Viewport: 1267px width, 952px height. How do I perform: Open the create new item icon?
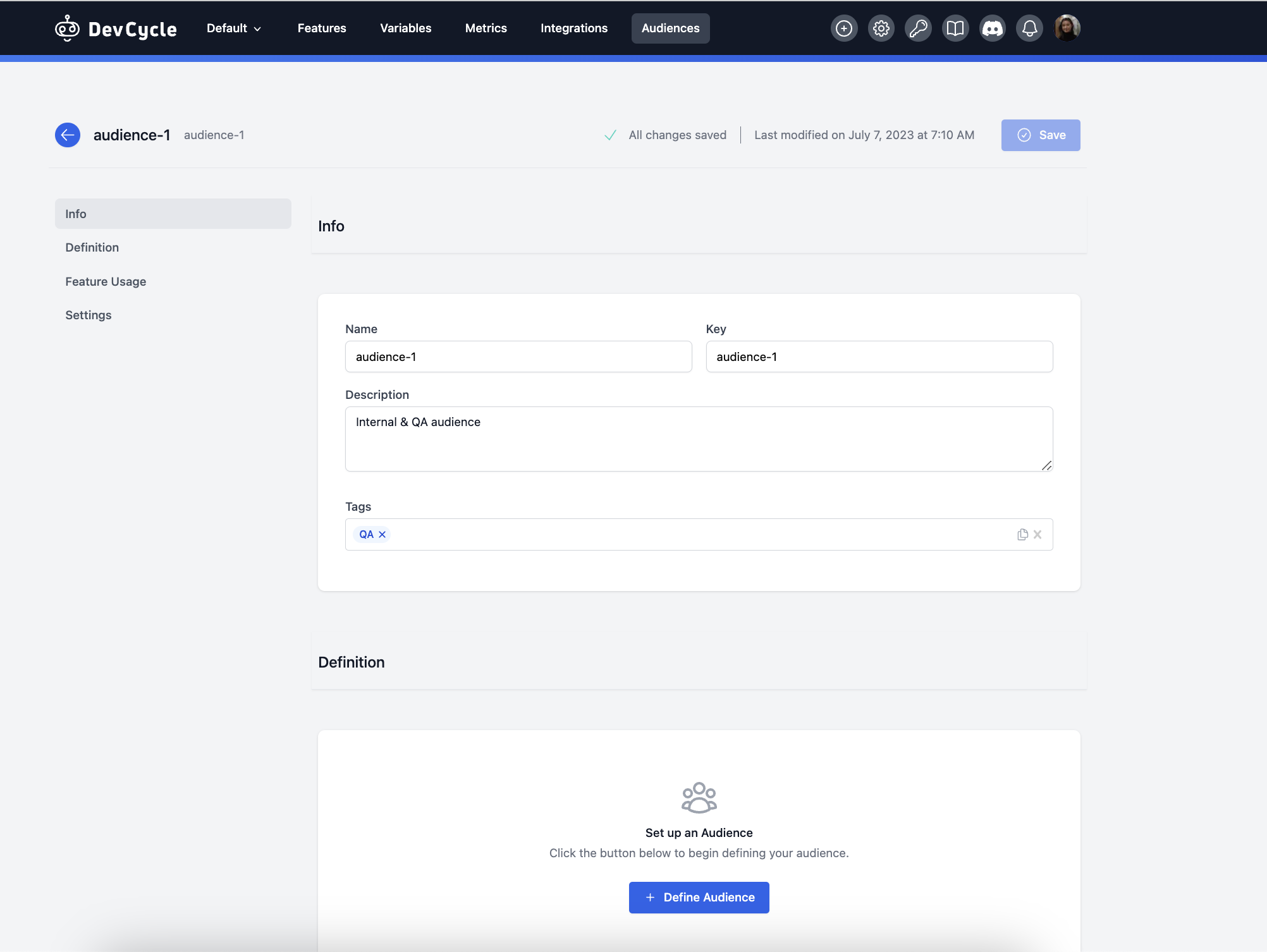coord(844,27)
